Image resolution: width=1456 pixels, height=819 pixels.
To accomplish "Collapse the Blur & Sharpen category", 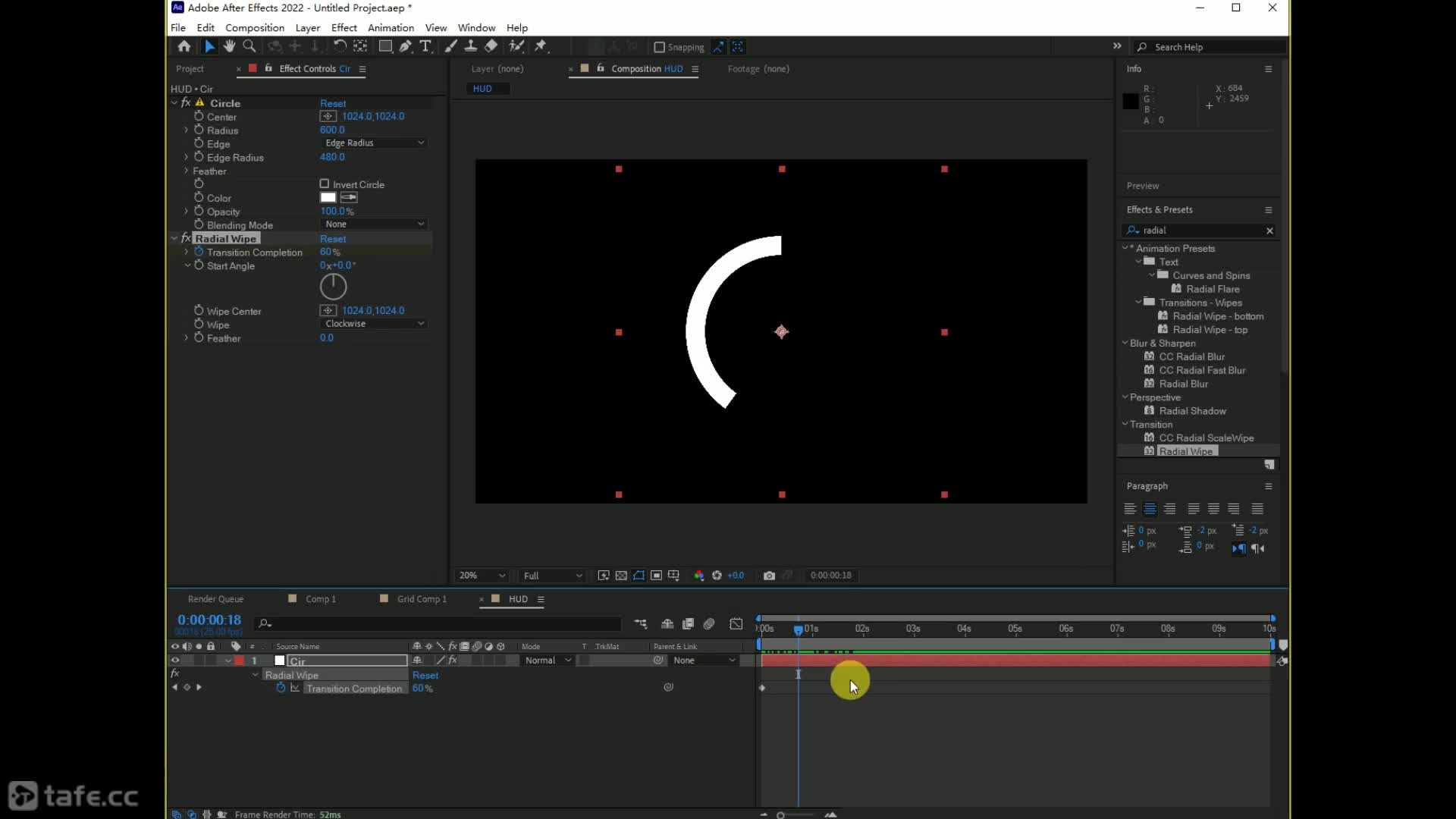I will click(x=1125, y=343).
